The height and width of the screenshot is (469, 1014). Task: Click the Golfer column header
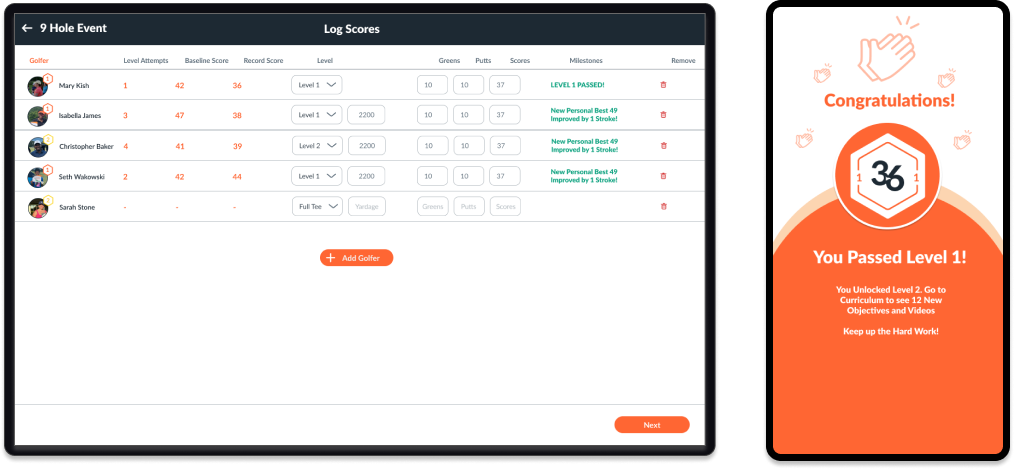(39, 61)
